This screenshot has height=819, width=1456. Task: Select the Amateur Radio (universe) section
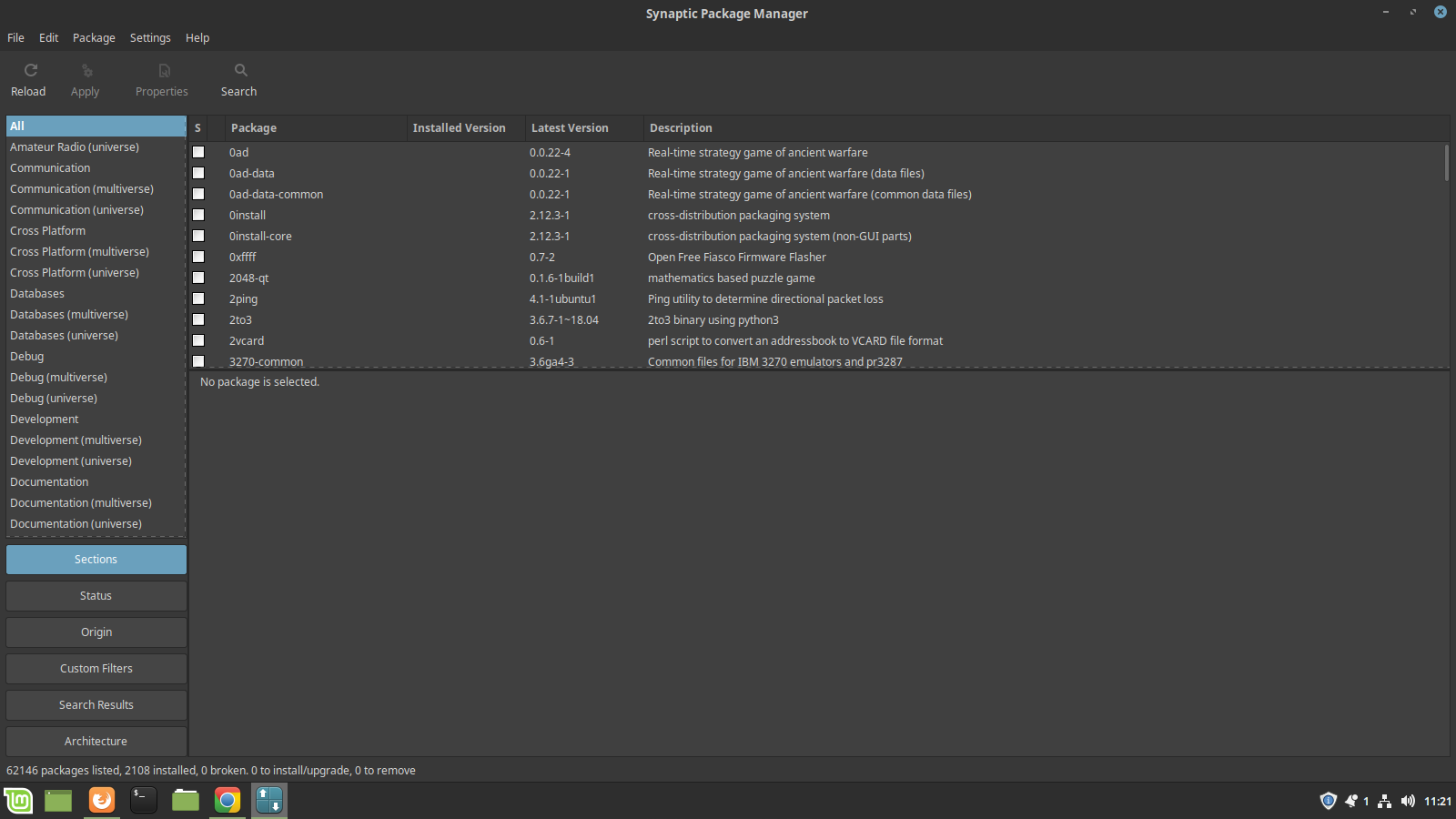96,147
